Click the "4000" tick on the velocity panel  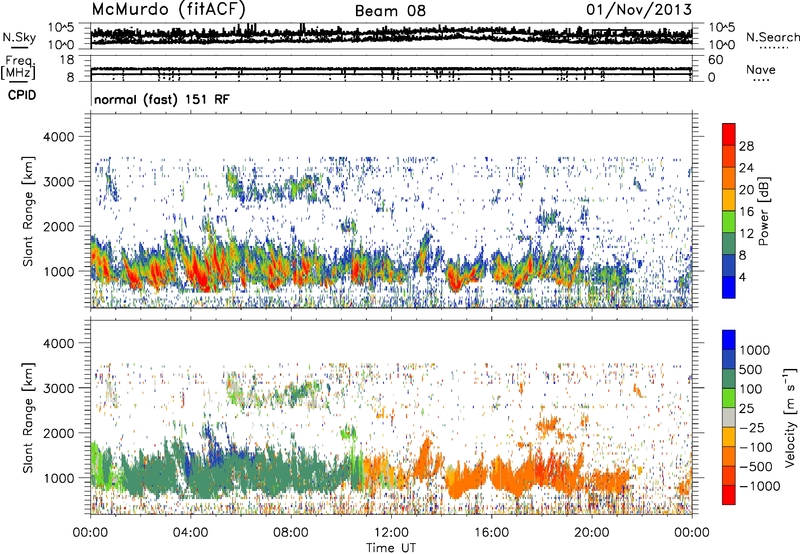[x=60, y=343]
